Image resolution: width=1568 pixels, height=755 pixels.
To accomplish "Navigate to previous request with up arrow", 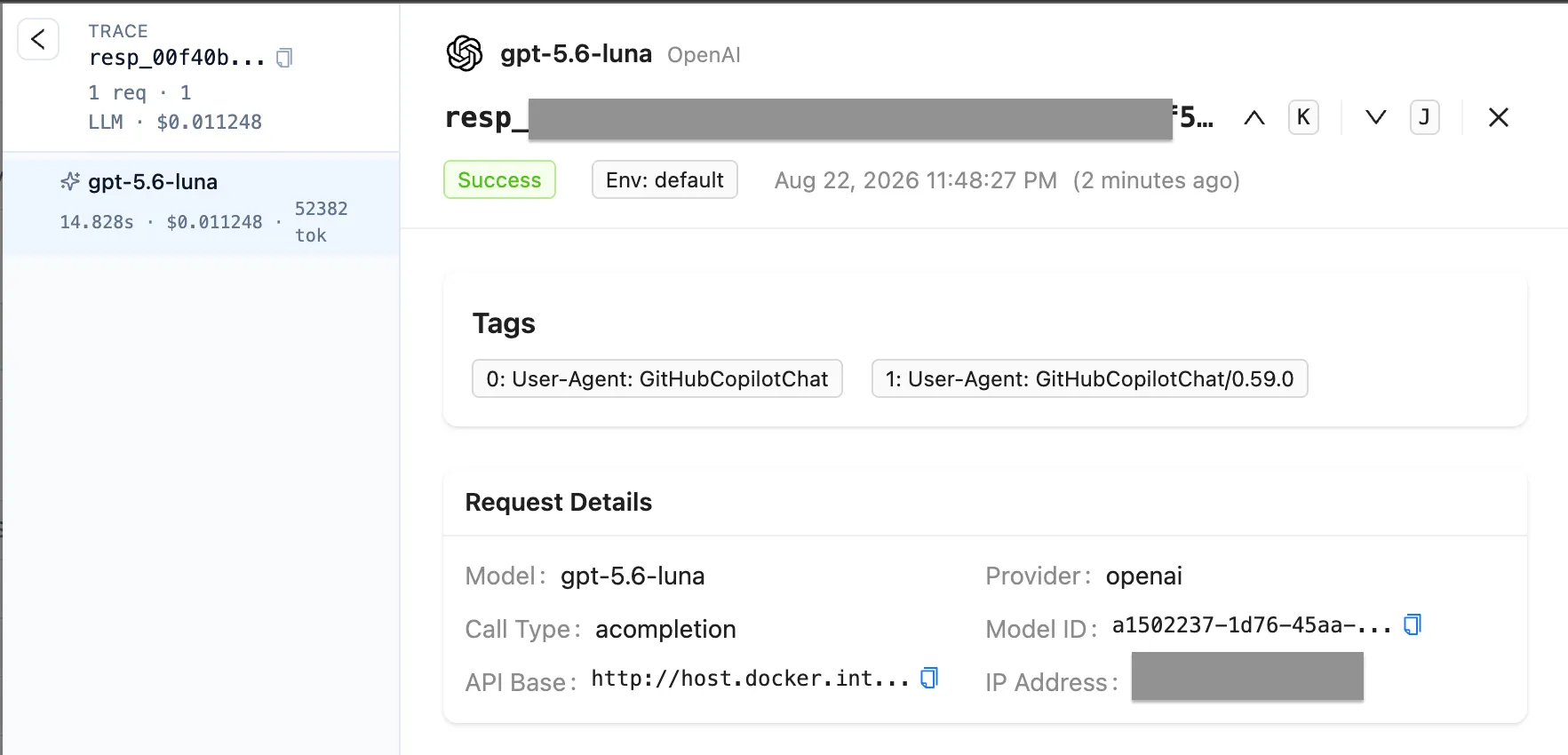I will [1254, 117].
